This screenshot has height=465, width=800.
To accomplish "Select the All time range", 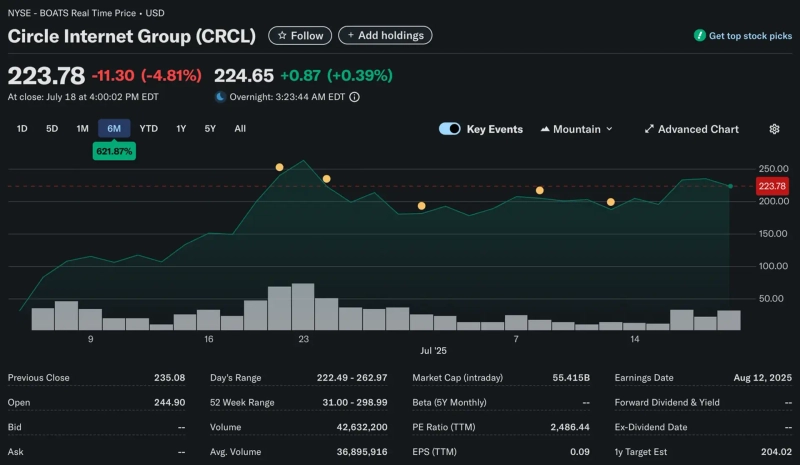I will (x=240, y=129).
